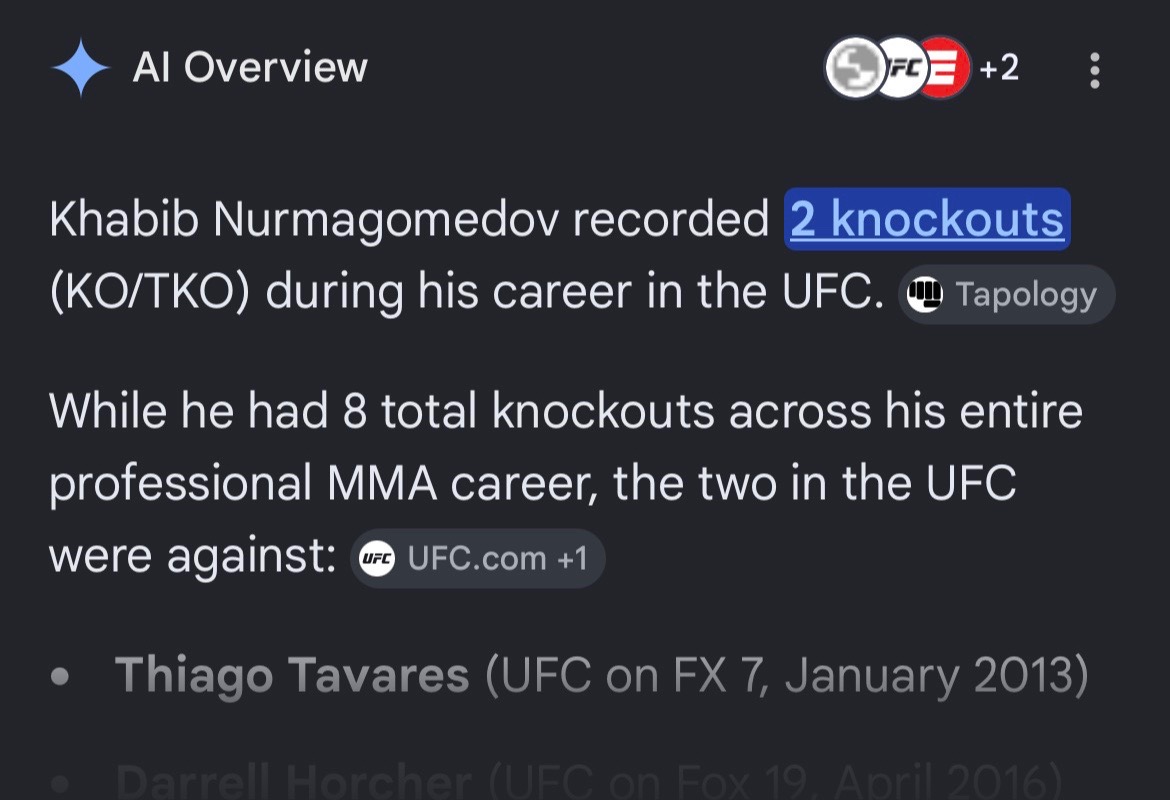Expand the +1 extra source in UFC.com chip

pyautogui.click(x=572, y=558)
